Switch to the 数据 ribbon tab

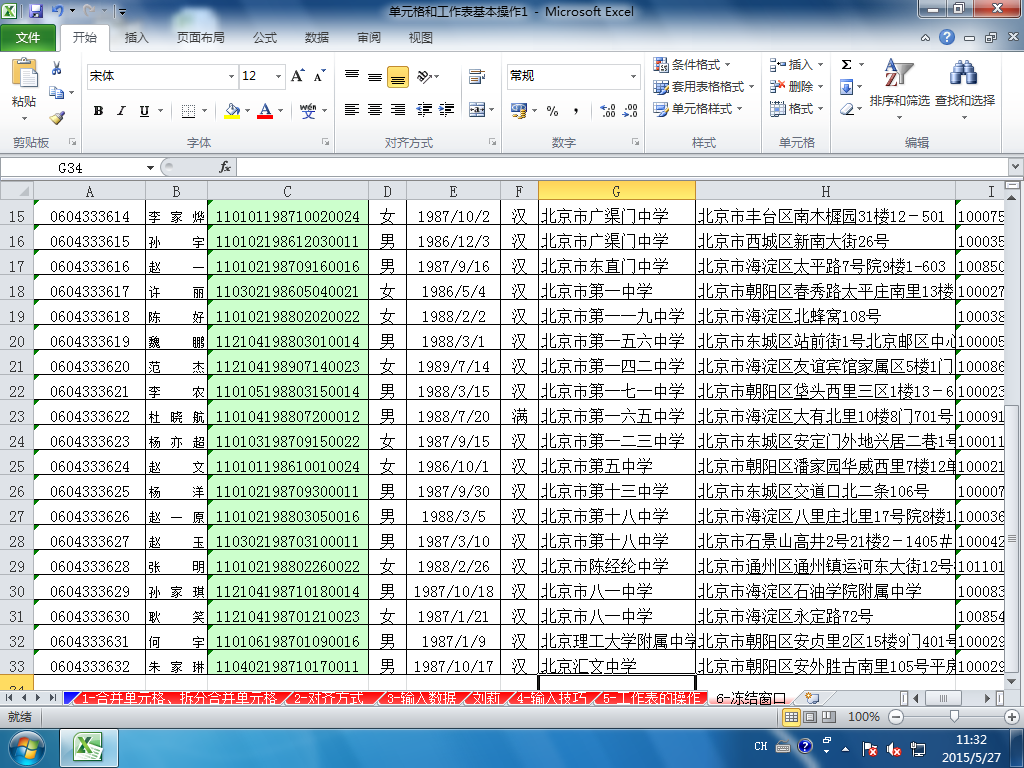(x=317, y=38)
